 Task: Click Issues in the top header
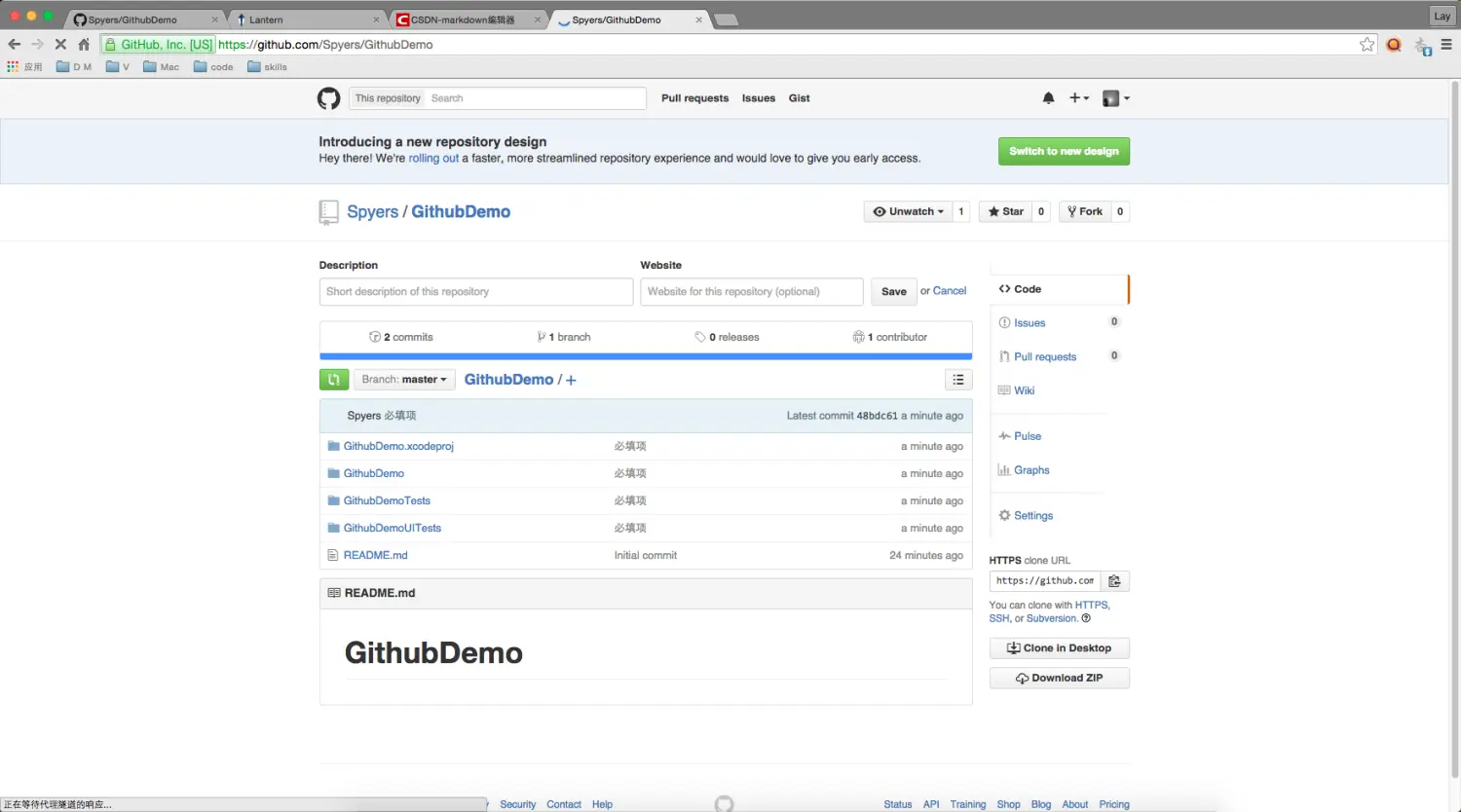759,98
